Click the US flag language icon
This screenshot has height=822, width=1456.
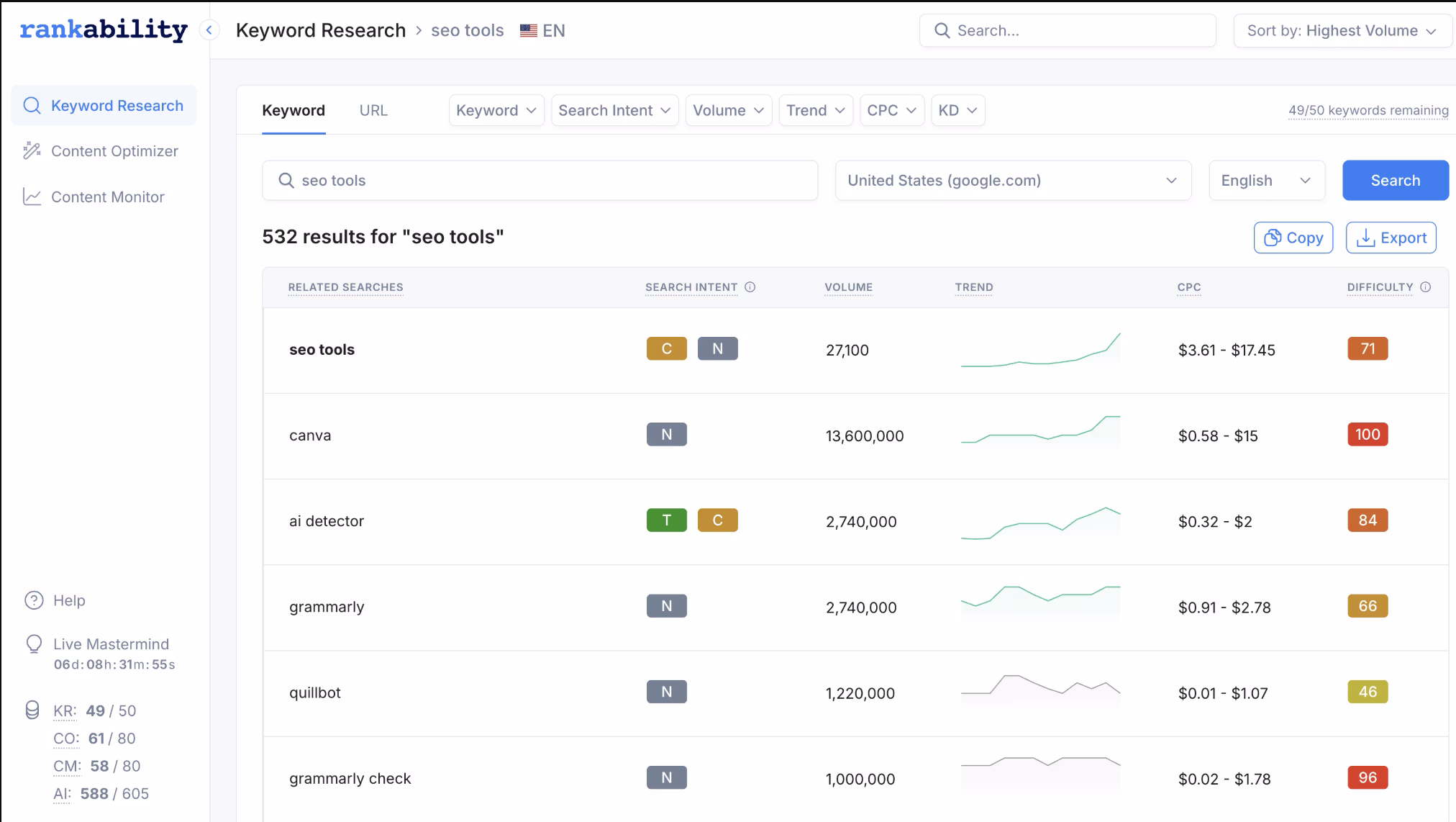point(529,31)
